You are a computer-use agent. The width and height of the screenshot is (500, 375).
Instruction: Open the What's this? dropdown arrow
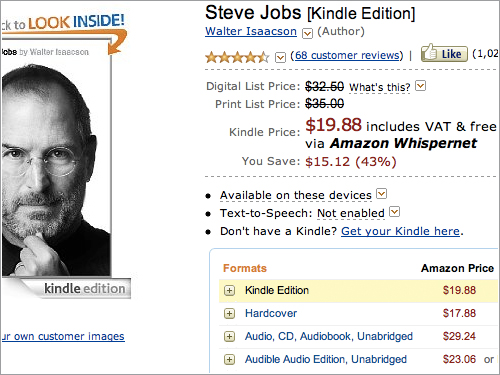(421, 86)
